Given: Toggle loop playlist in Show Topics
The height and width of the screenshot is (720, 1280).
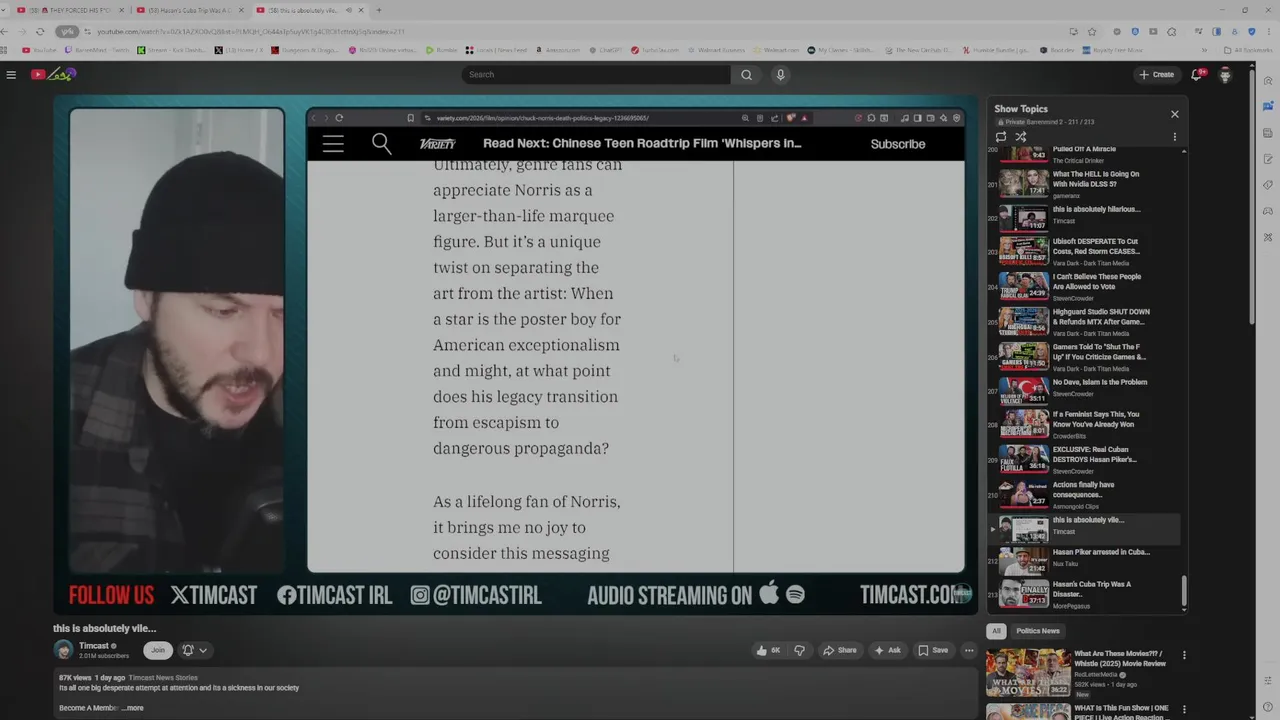Looking at the screenshot, I should click(1001, 137).
